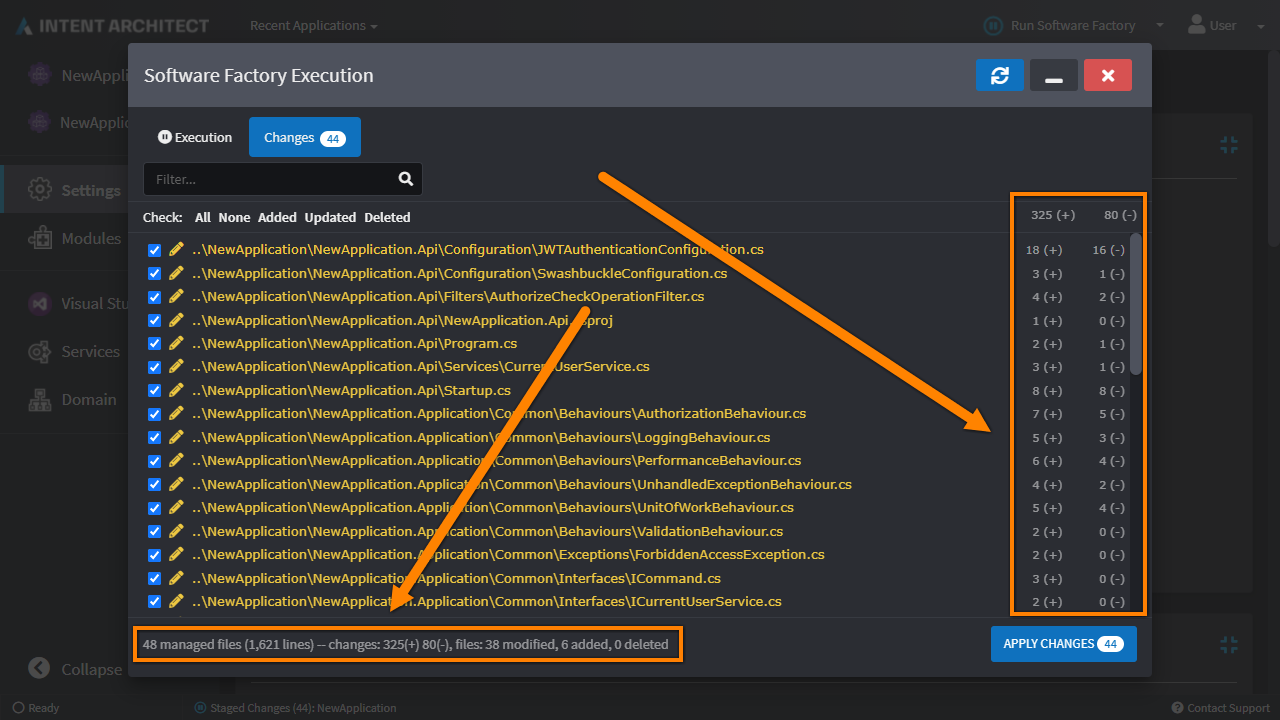Image resolution: width=1280 pixels, height=720 pixels.
Task: Expand the Run Software Factory dropdown arrow
Action: pos(1160,26)
